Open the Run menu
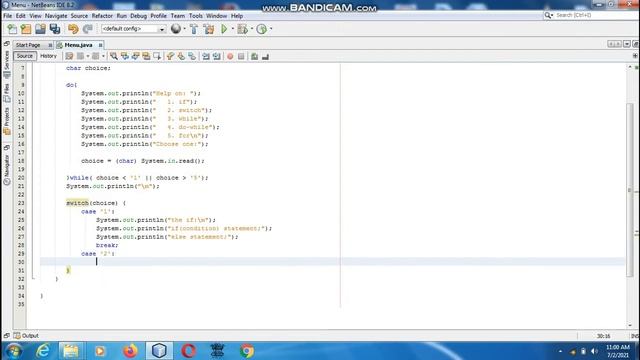 pyautogui.click(x=122, y=16)
